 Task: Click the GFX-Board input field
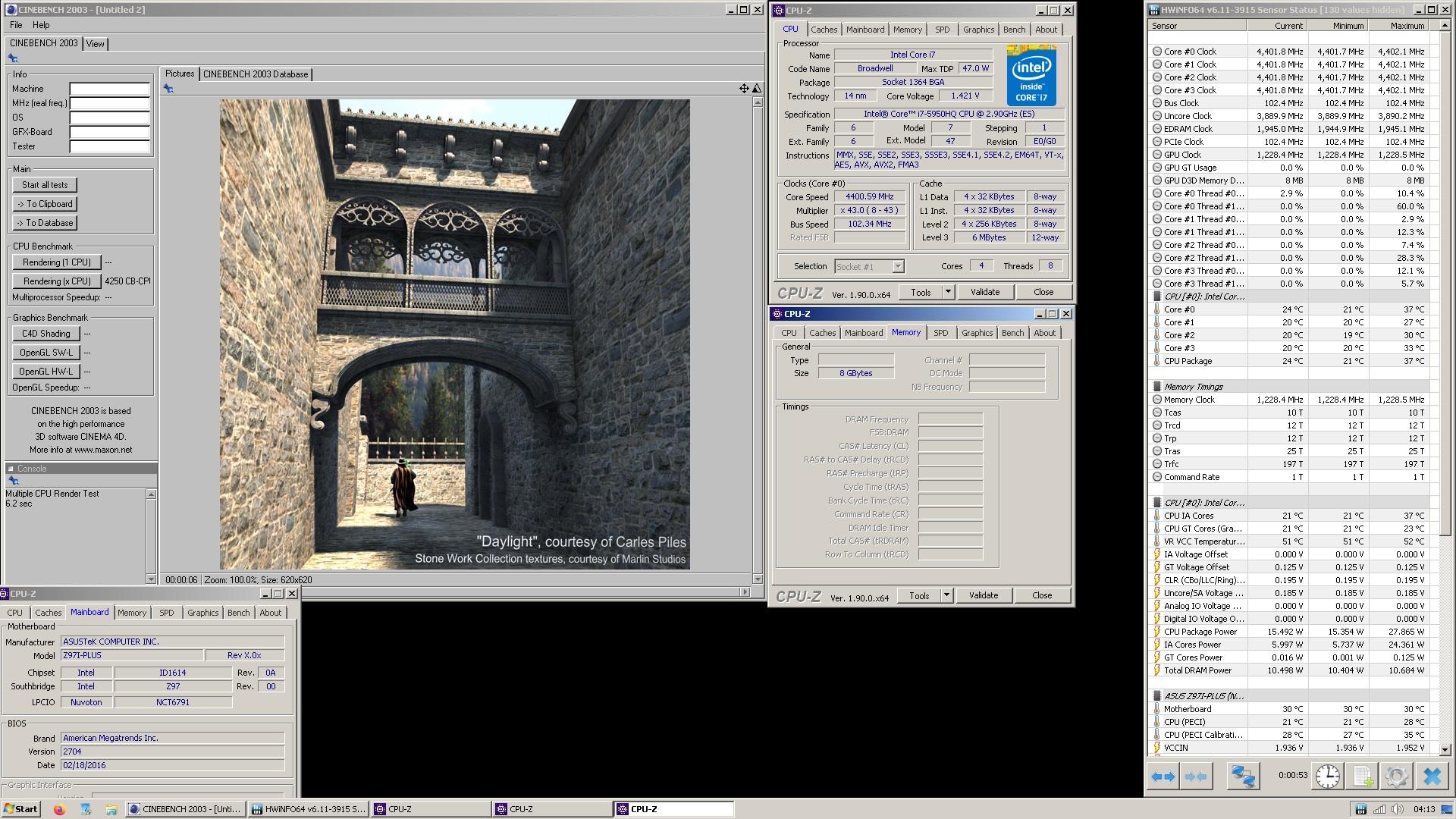(x=109, y=132)
